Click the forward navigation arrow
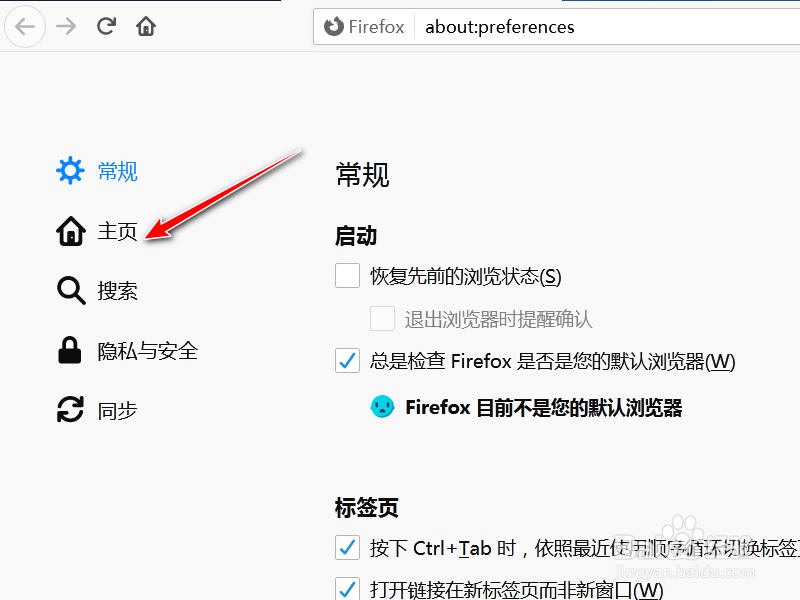 66,26
